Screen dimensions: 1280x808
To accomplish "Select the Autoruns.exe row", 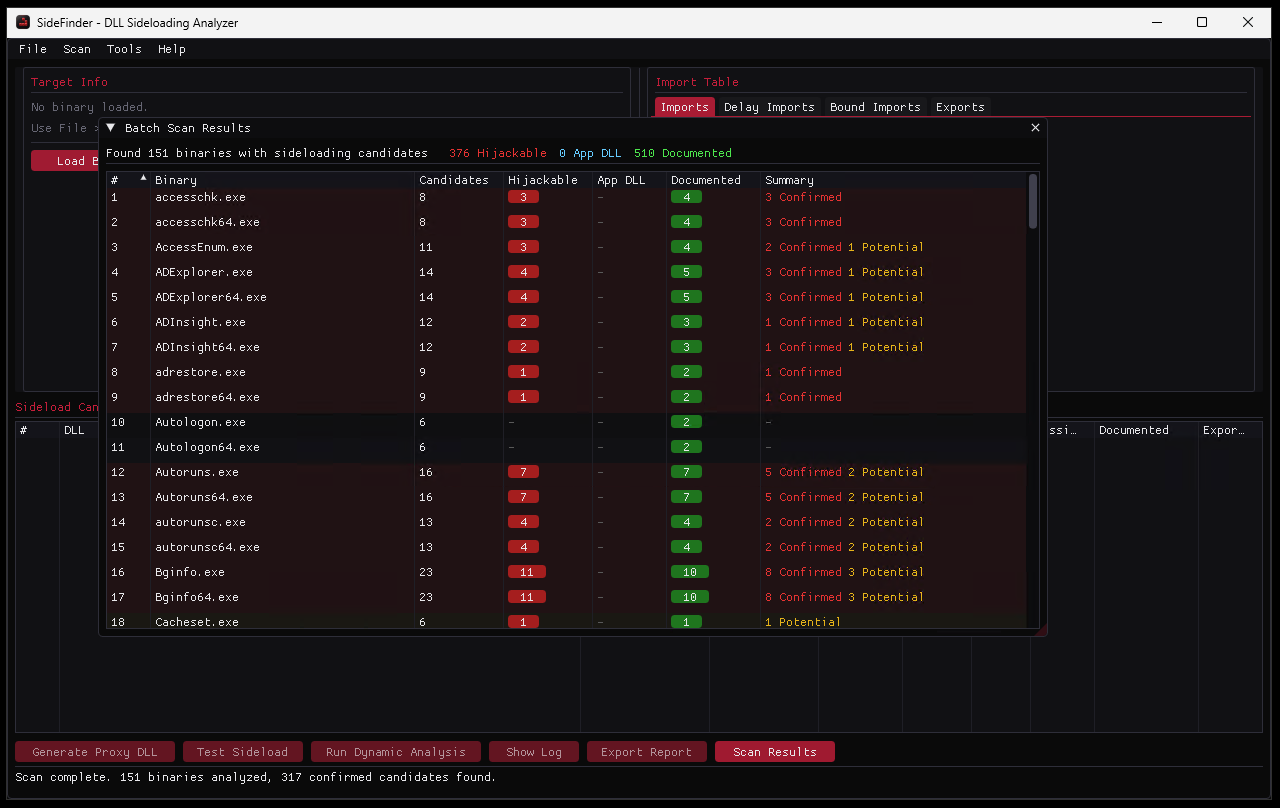I will point(567,472).
